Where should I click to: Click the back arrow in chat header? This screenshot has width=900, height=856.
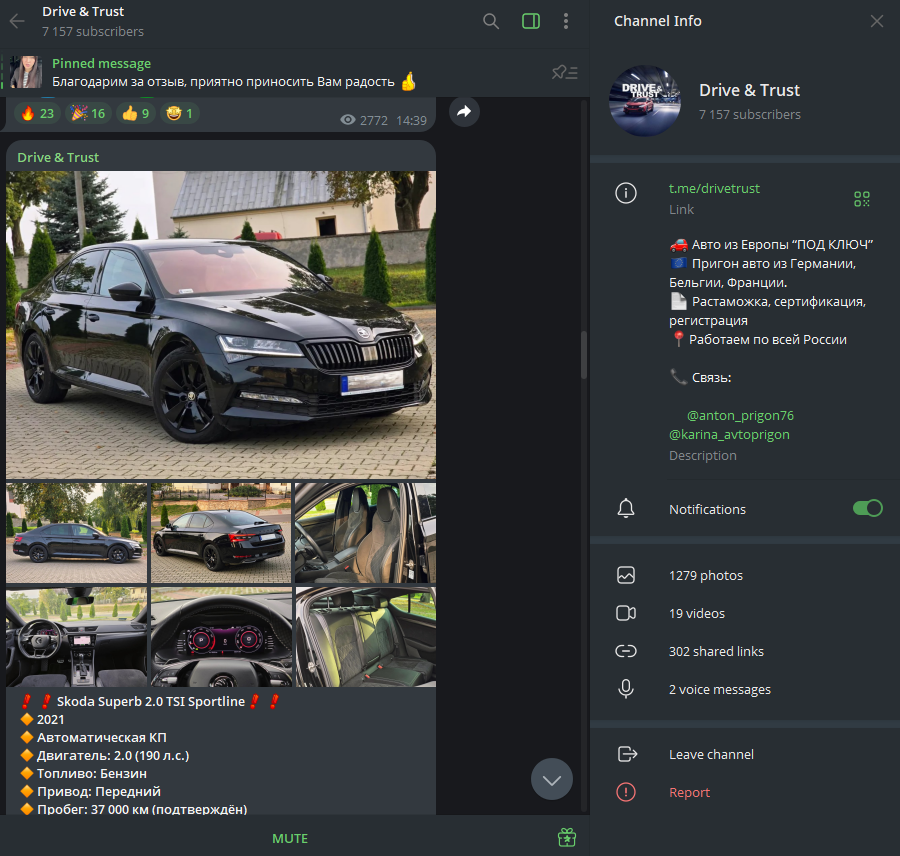[x=17, y=21]
